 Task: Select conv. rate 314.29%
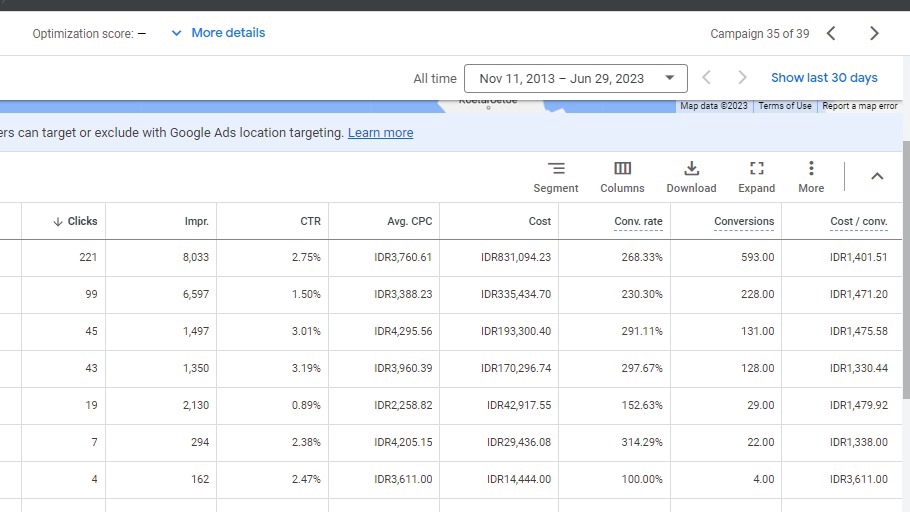641,442
